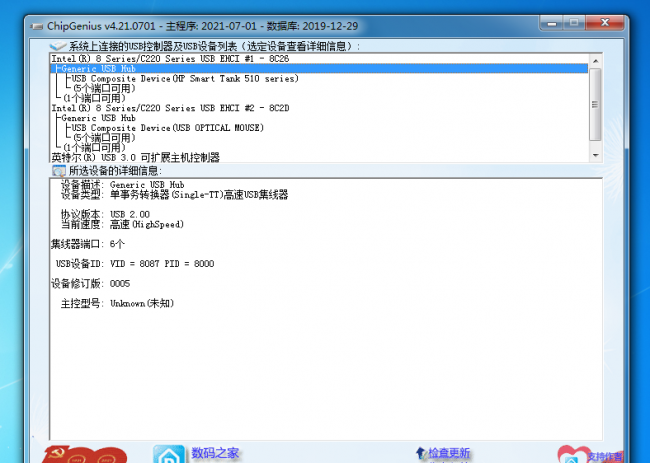Screen dimensions: 650x463
Task: Click the 集线器端口 6个 line
Action: click(x=87, y=244)
